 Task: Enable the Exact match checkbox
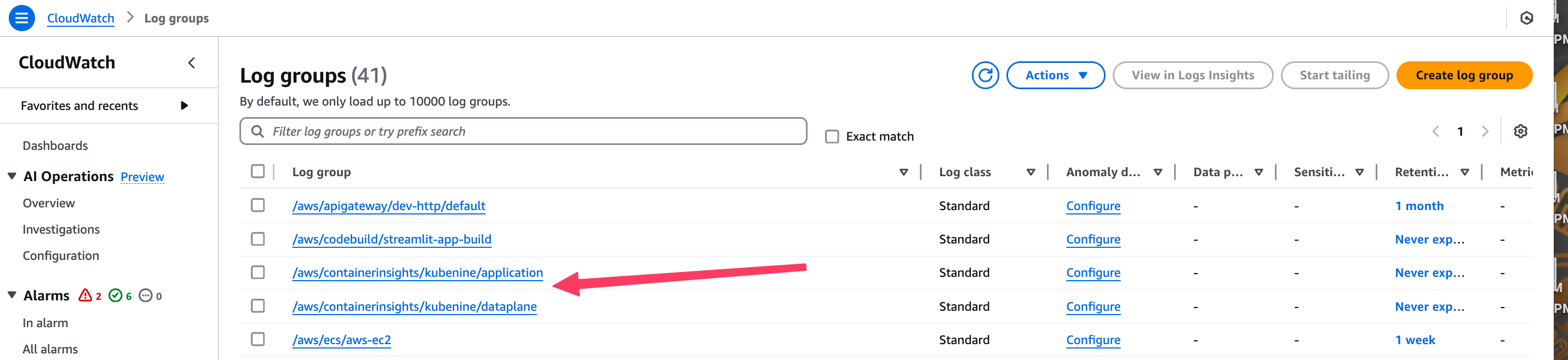click(x=832, y=136)
